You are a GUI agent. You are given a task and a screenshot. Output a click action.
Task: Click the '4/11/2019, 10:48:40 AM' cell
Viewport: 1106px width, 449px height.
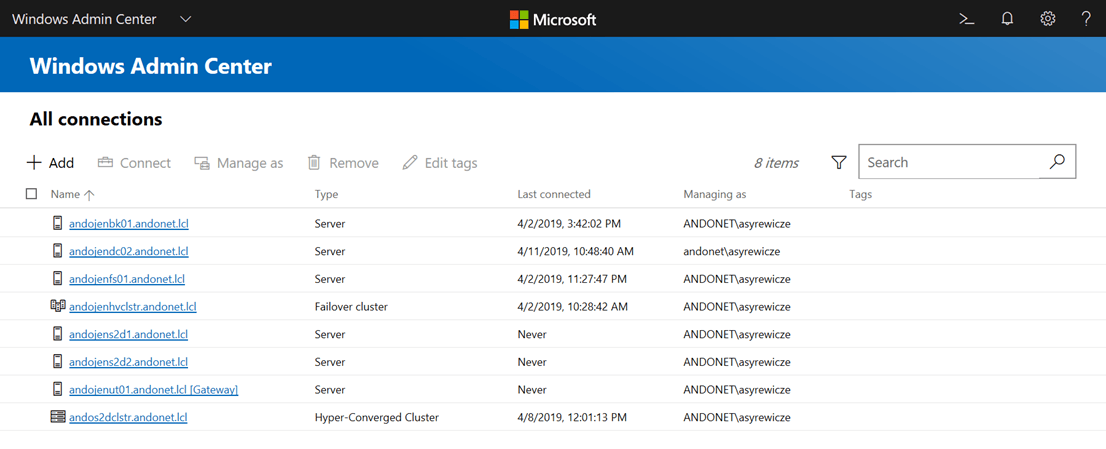click(576, 252)
